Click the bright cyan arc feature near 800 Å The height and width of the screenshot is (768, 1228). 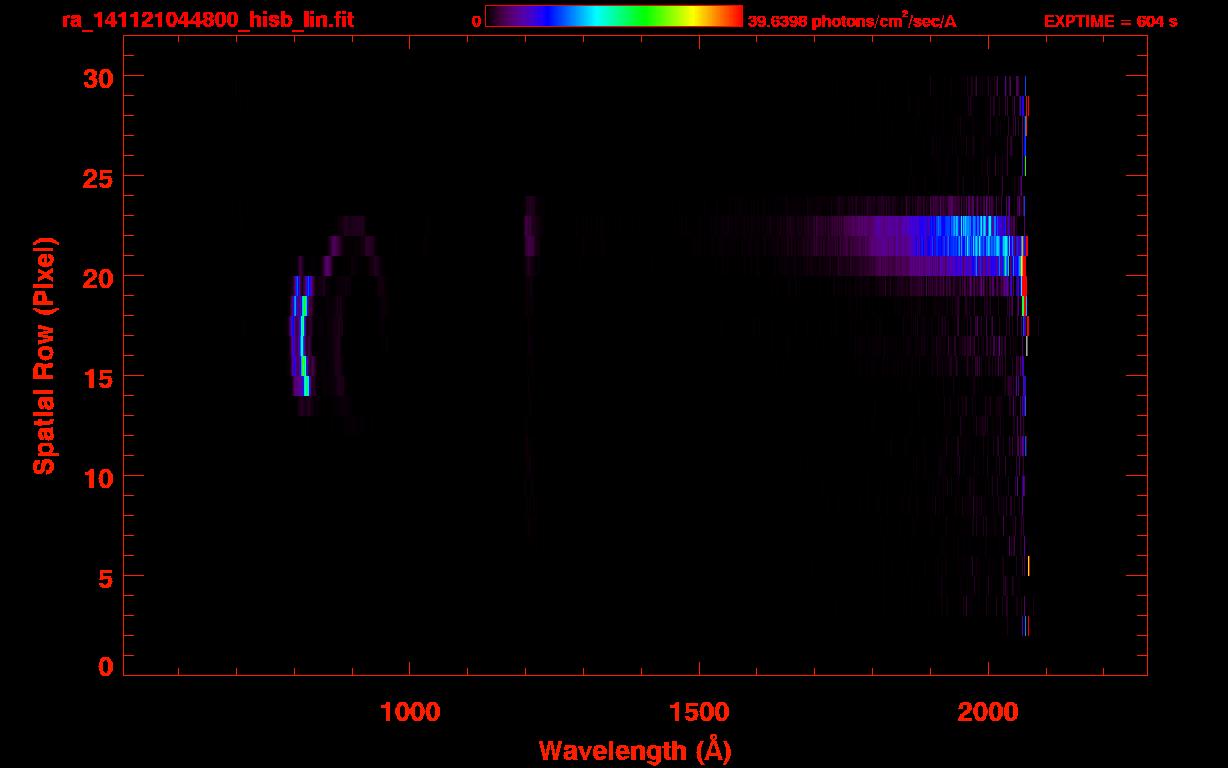click(x=303, y=336)
